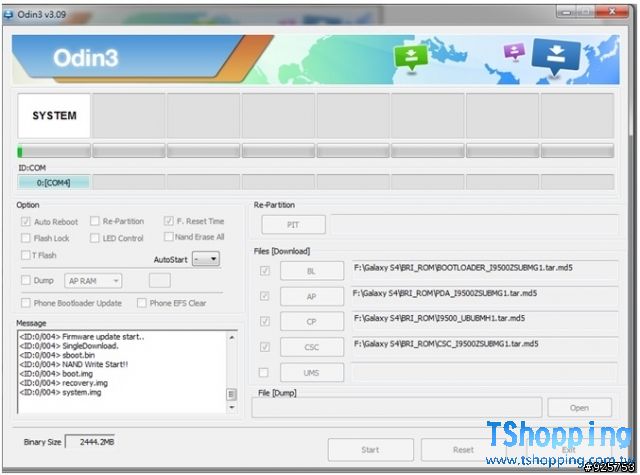Screen dimensions: 640x475
Task: Click the UMS file button
Action: [312, 373]
